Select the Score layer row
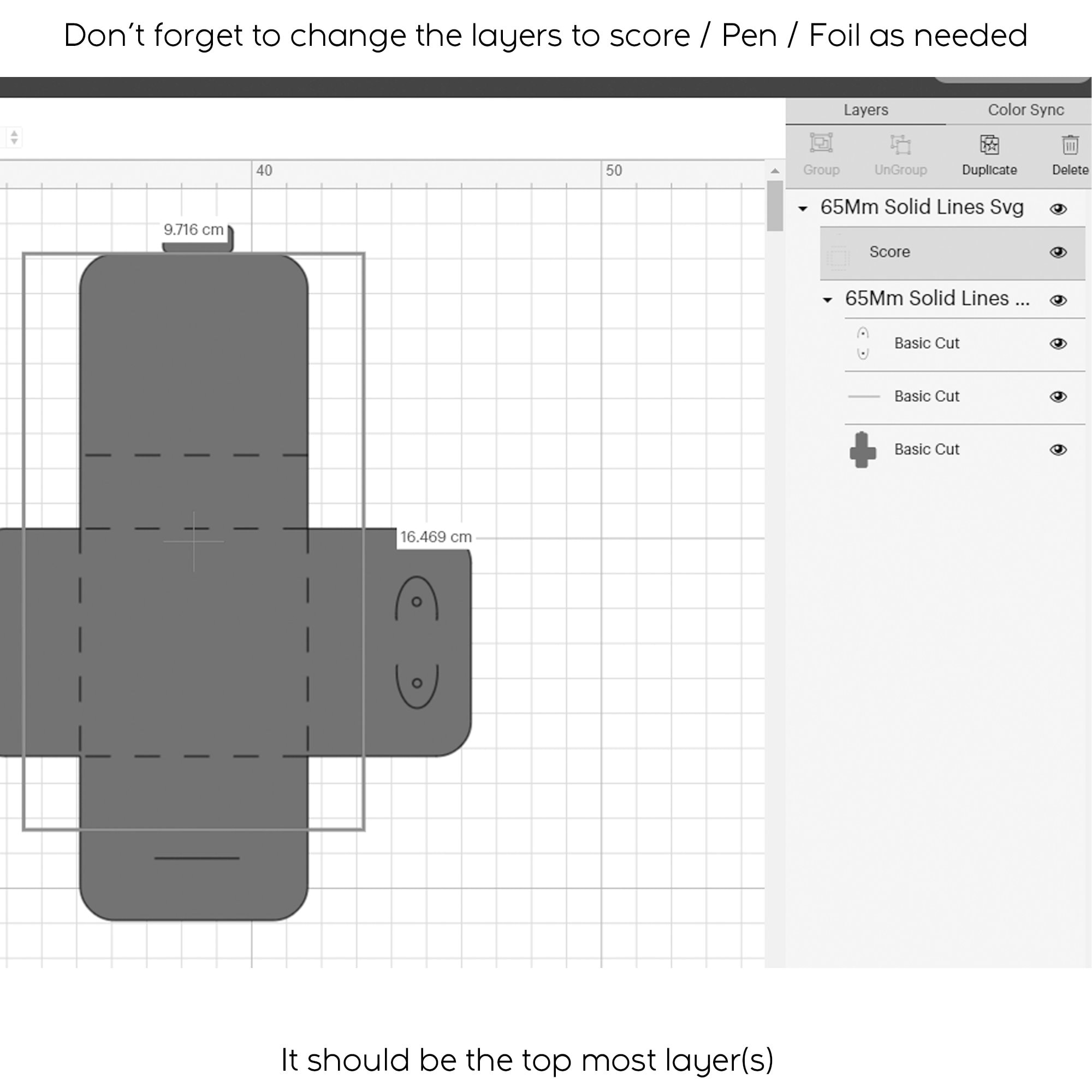 click(x=952, y=253)
